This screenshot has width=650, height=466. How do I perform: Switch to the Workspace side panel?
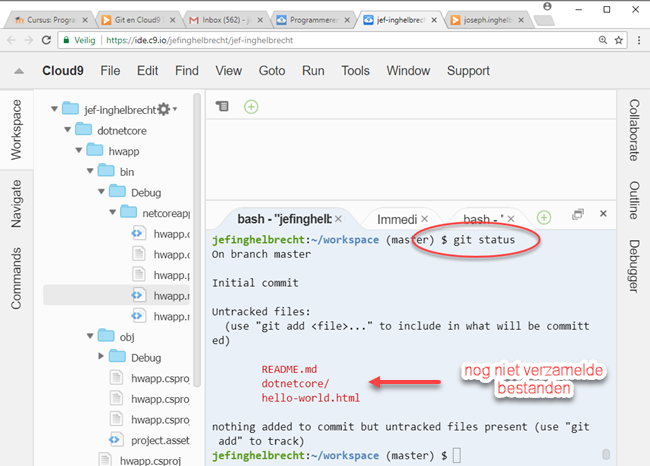[x=16, y=130]
